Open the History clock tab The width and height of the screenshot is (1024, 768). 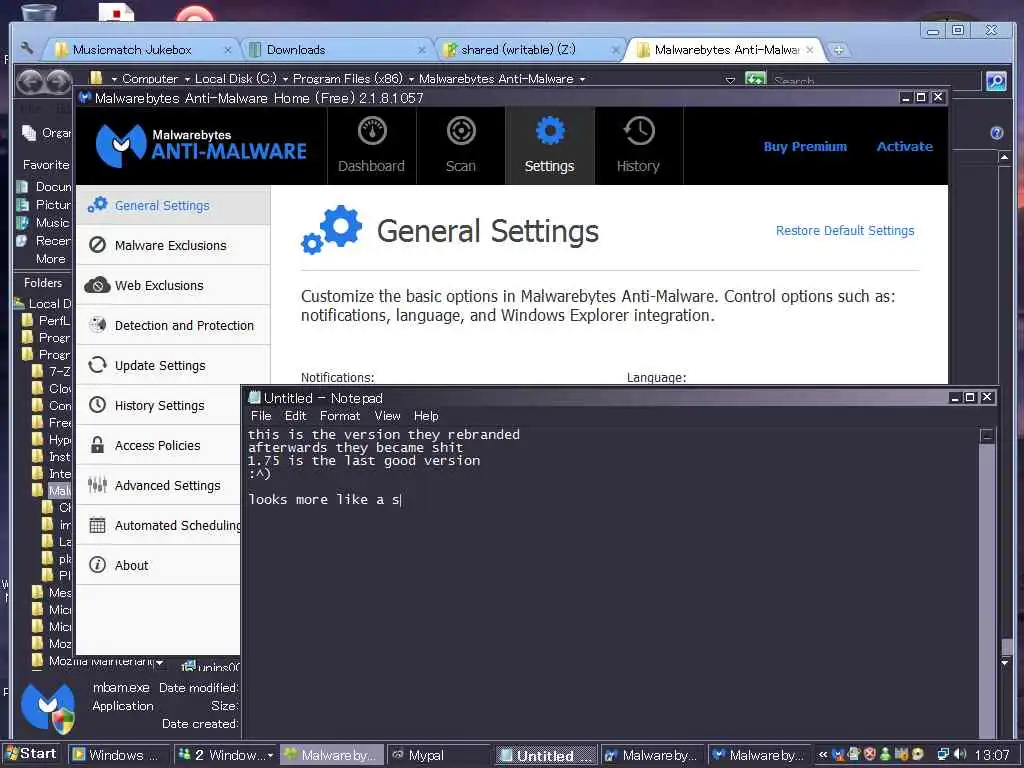[638, 146]
